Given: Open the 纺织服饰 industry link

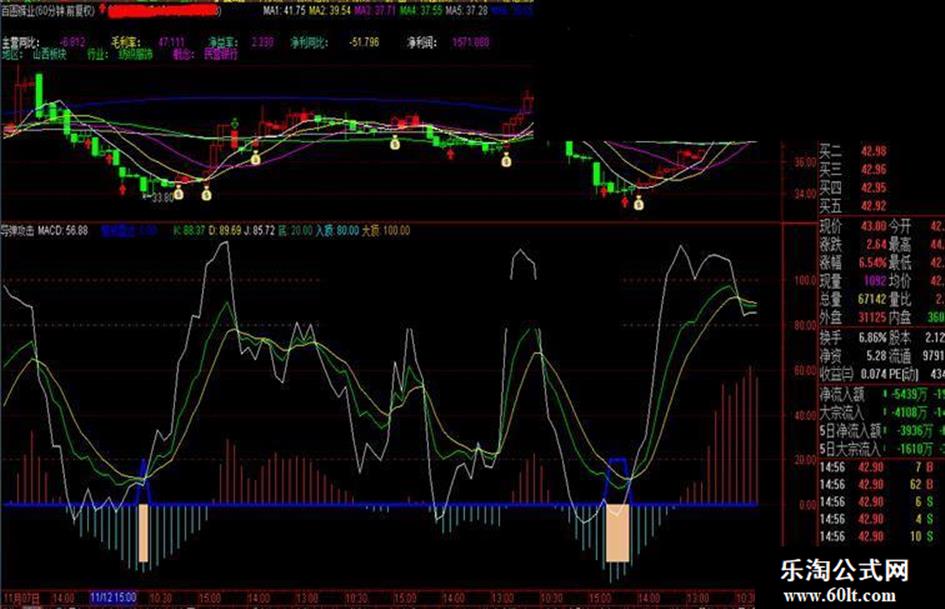Looking at the screenshot, I should point(136,54).
